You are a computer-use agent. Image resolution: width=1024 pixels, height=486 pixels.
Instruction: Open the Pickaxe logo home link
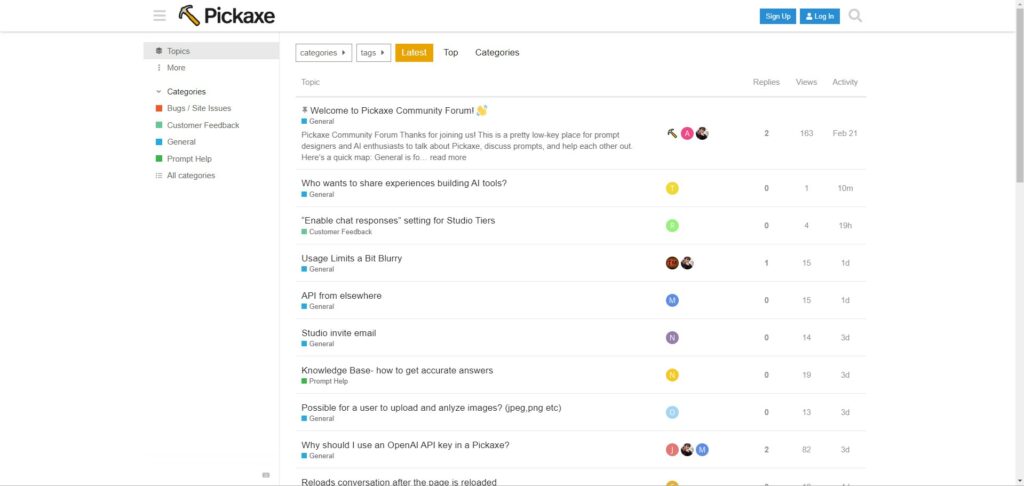(x=227, y=16)
